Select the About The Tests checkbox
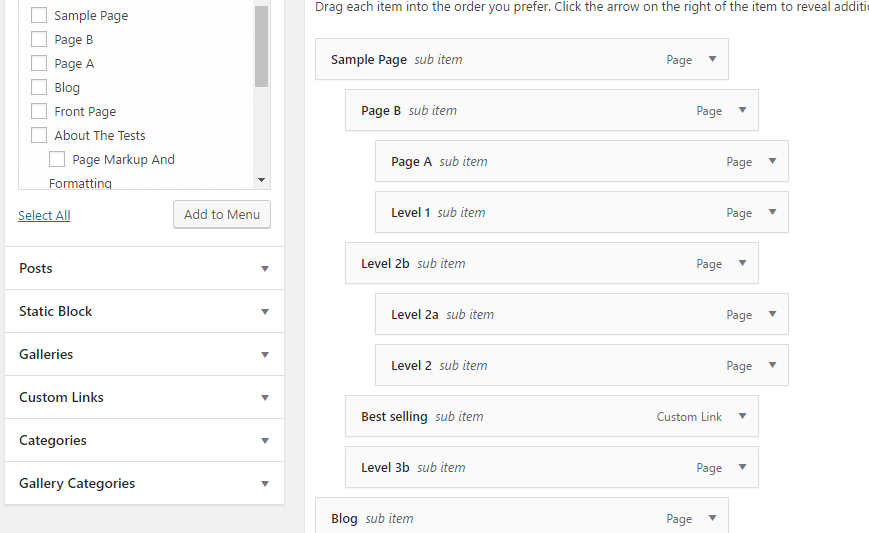 click(39, 135)
